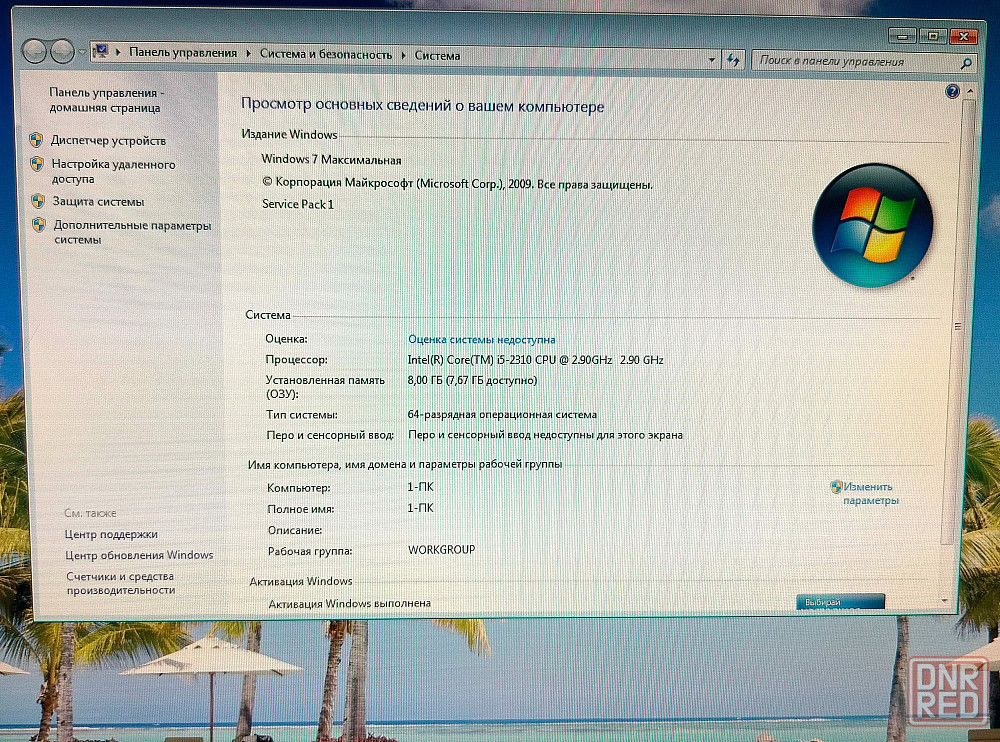Click the vertical scrollbar down arrow

[945, 598]
